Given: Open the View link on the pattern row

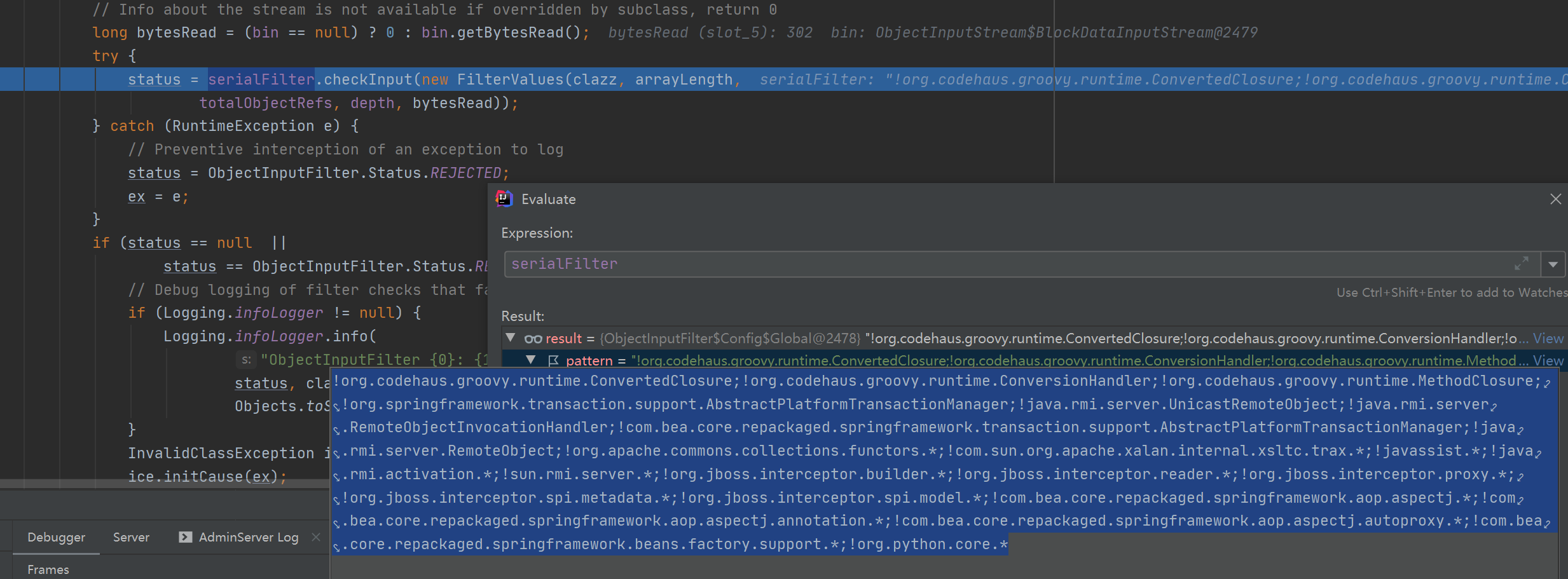Looking at the screenshot, I should pyautogui.click(x=1548, y=360).
